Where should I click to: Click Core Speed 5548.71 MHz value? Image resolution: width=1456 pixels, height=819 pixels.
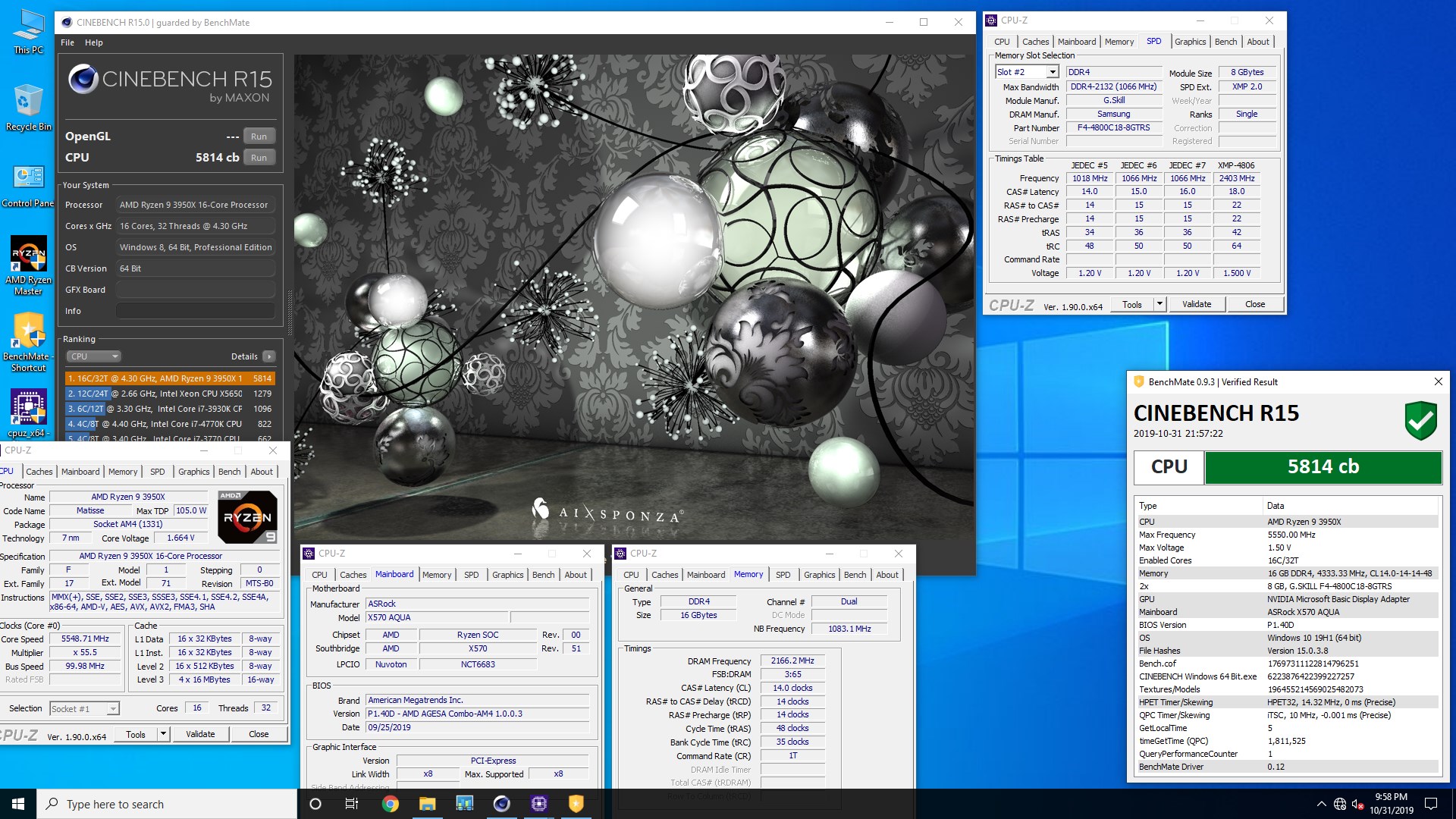point(85,639)
